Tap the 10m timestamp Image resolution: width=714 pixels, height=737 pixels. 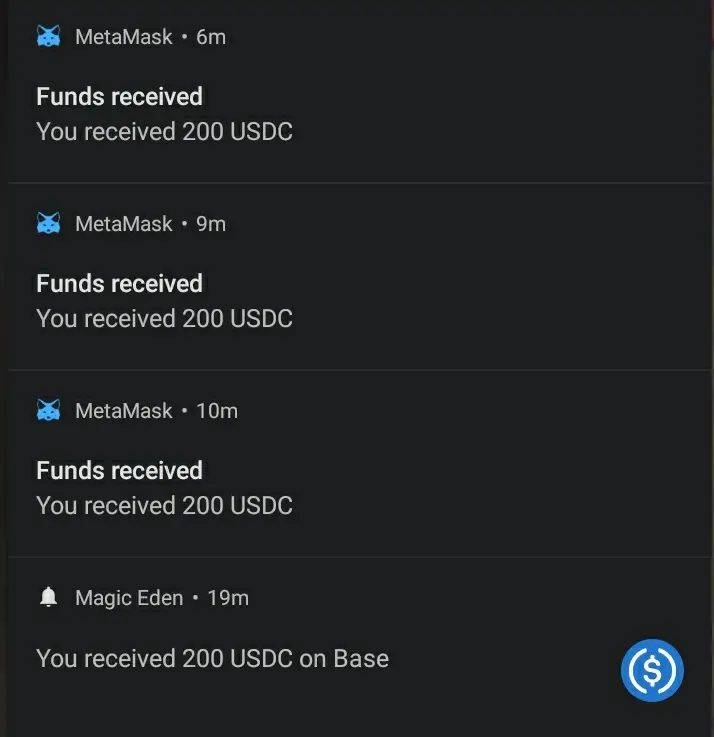tap(217, 411)
